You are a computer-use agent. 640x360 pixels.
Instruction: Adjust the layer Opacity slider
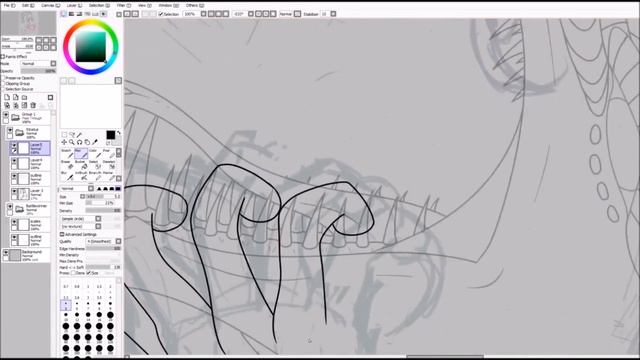tap(38, 71)
